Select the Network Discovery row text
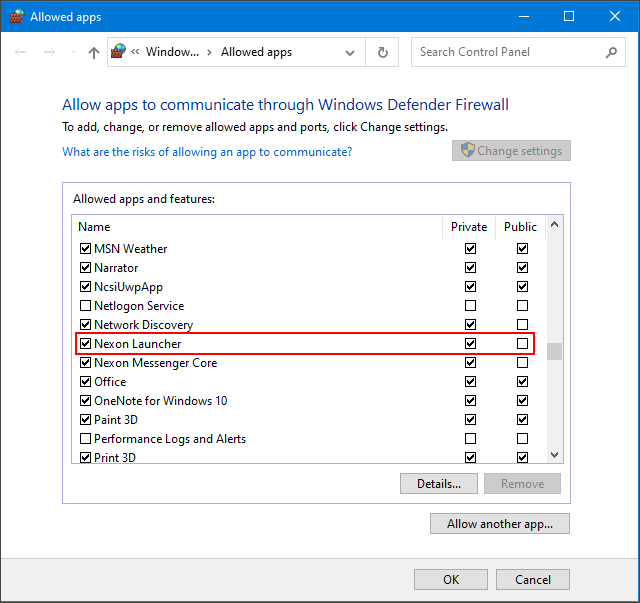Image resolution: width=640 pixels, height=603 pixels. [144, 325]
